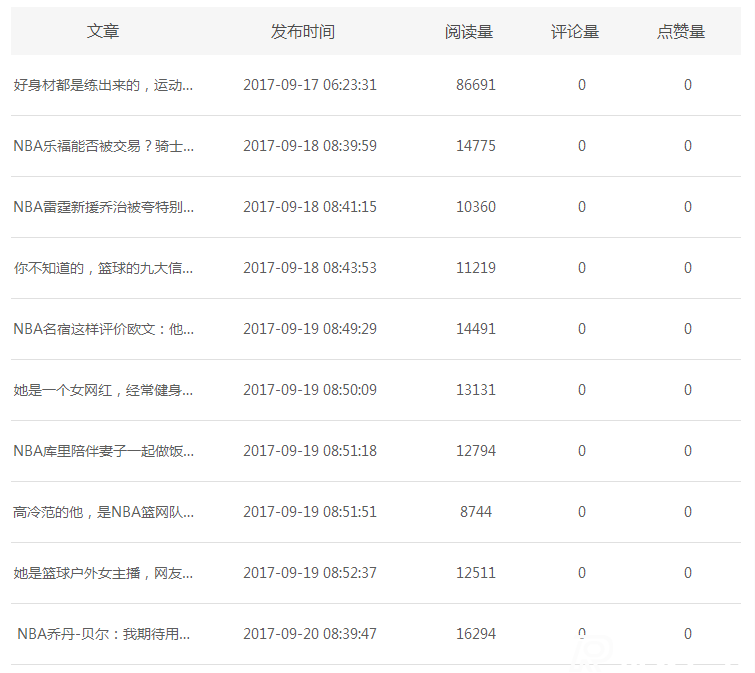Sort by 发布时间 column header
Viewport: 755px width, 673px height.
(x=303, y=32)
